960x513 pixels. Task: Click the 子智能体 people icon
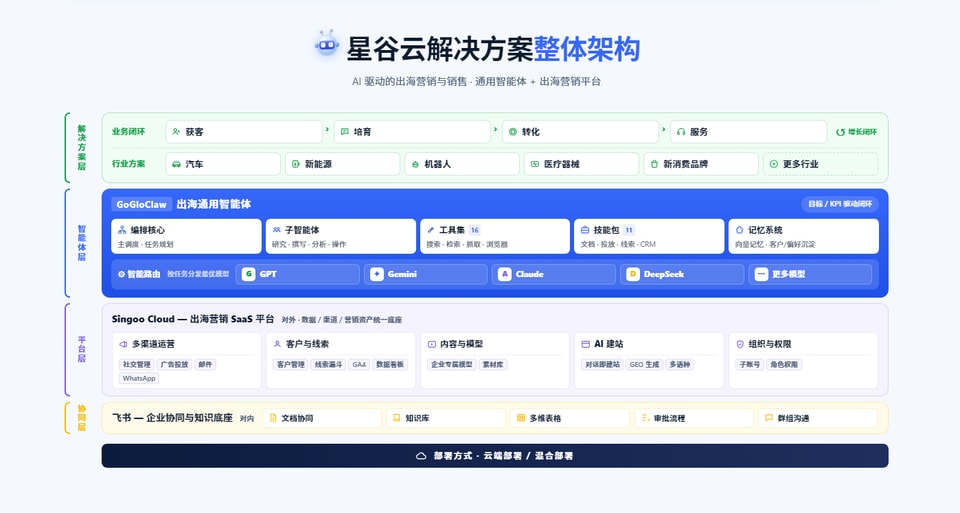(277, 230)
